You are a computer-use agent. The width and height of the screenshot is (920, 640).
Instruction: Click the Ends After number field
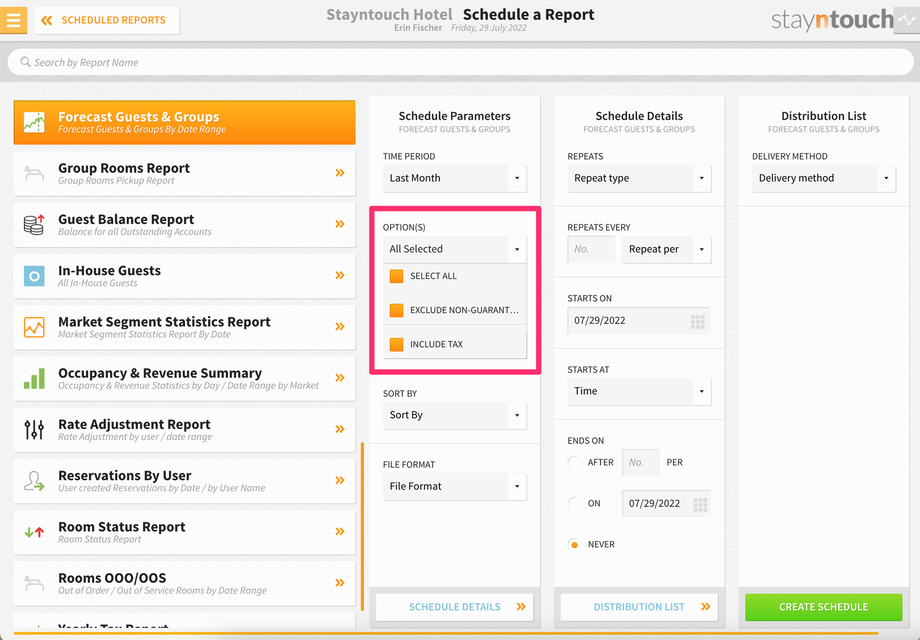click(x=641, y=462)
